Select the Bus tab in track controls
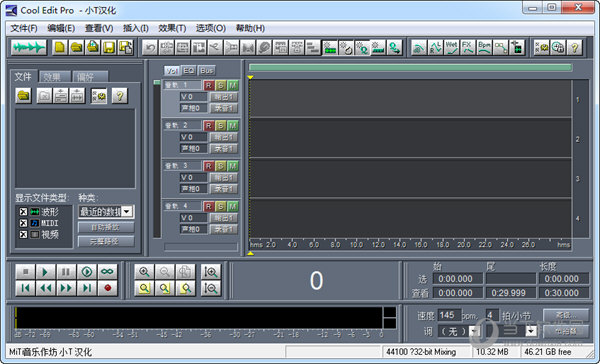The image size is (600, 364). tap(207, 70)
